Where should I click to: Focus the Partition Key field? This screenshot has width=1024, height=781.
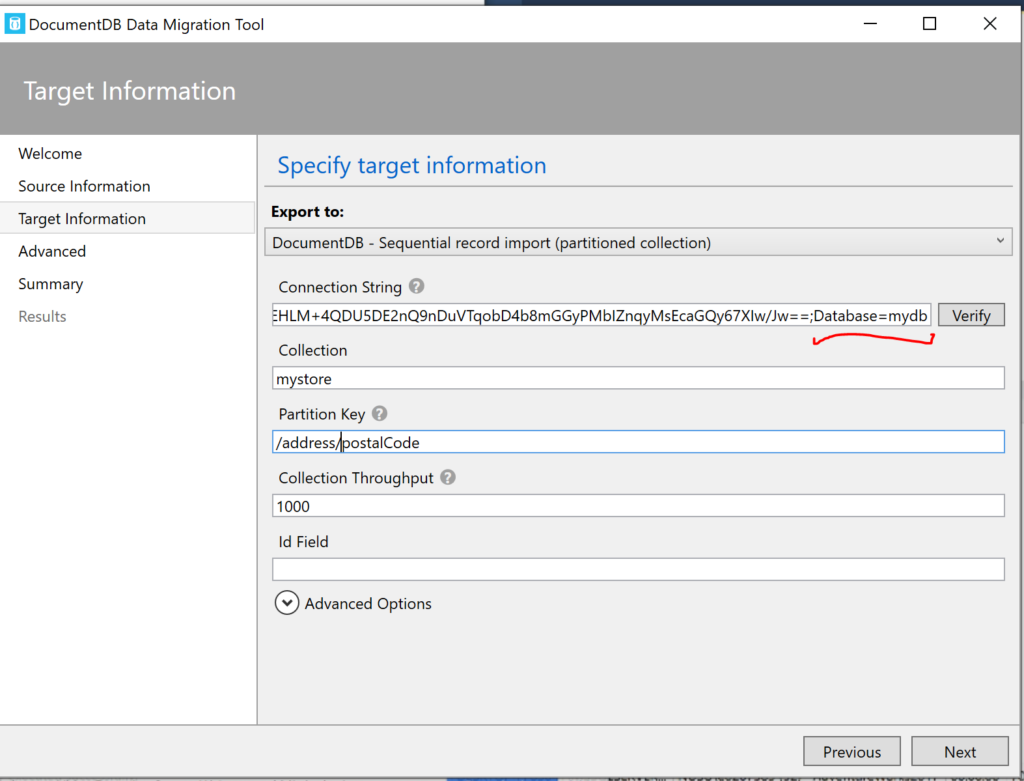(x=638, y=442)
